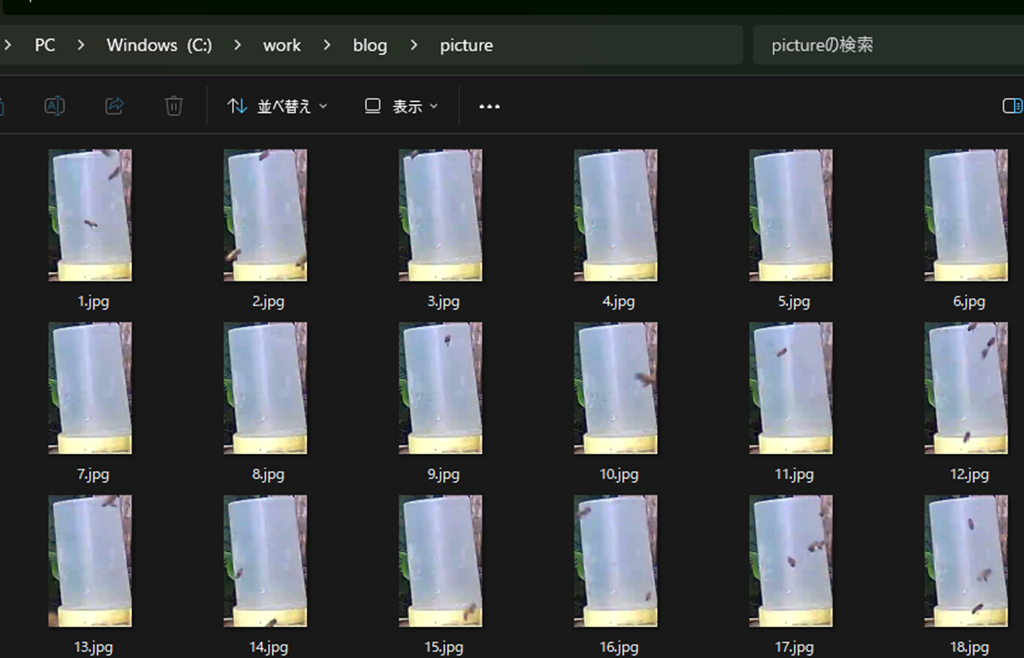Expand chevron after blog breadcrumb
Viewport: 1024px width, 658px height.
[x=413, y=45]
